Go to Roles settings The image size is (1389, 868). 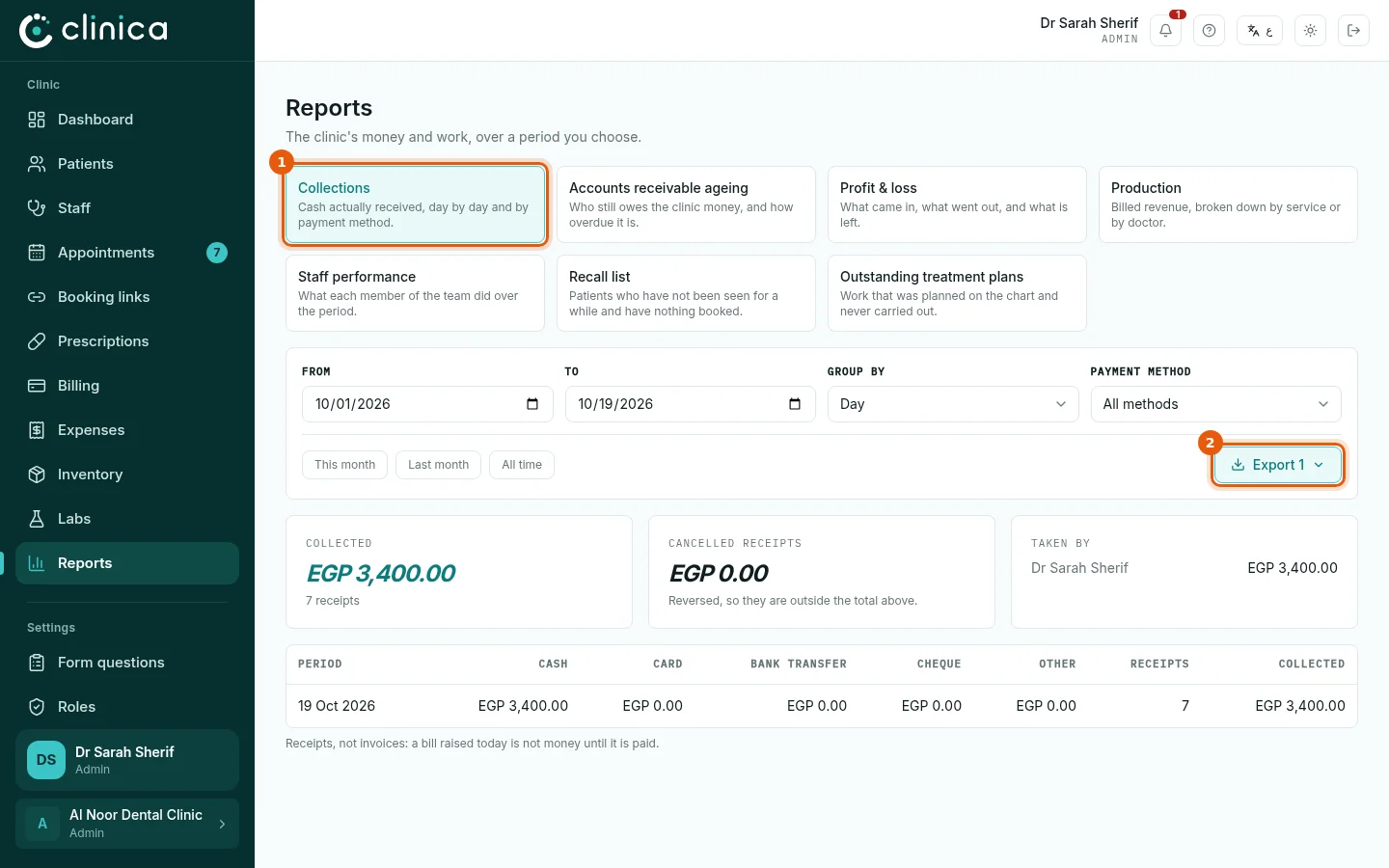(127, 707)
